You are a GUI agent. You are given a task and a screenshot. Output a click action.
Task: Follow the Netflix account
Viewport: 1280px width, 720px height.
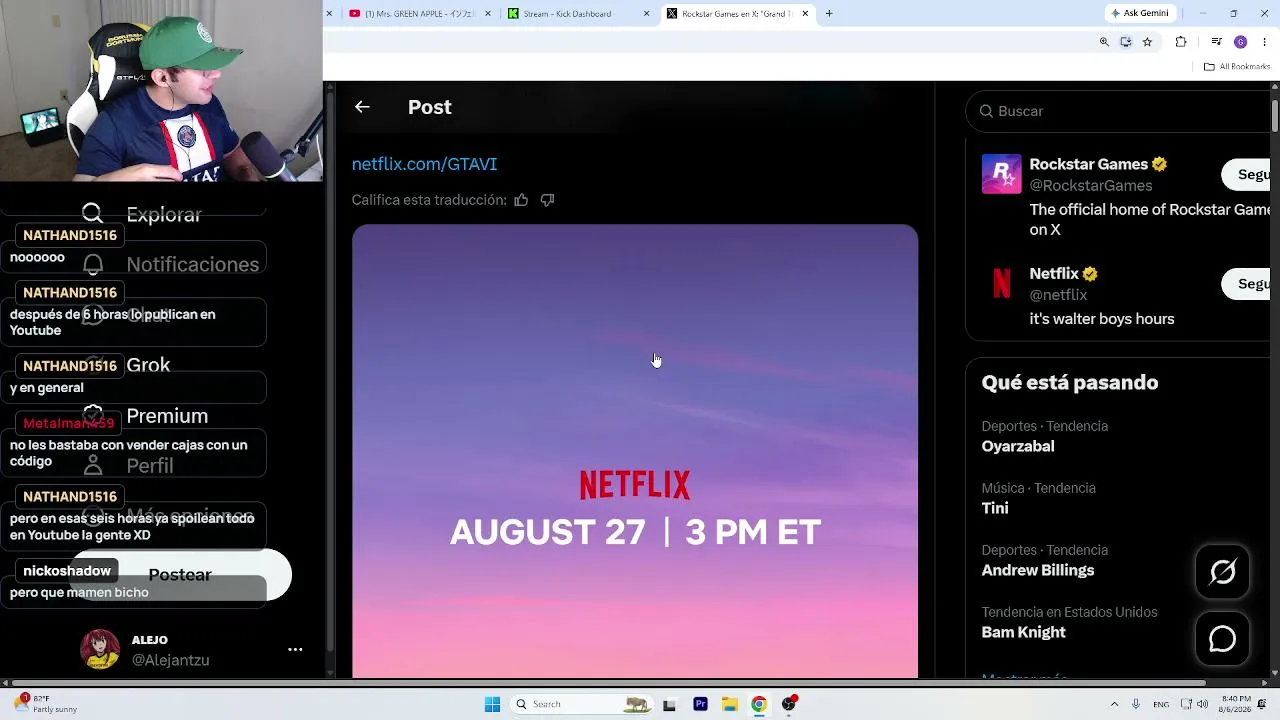pyautogui.click(x=1248, y=284)
